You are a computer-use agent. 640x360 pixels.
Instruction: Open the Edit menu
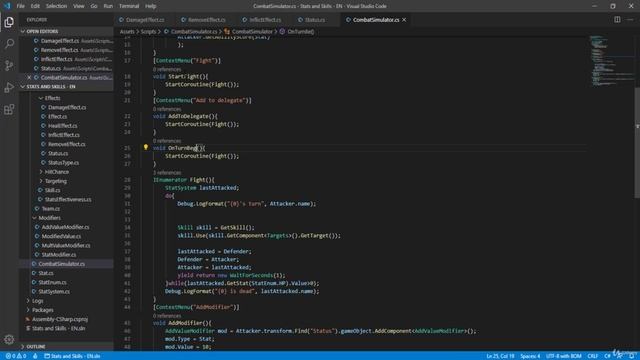[x=35, y=6]
